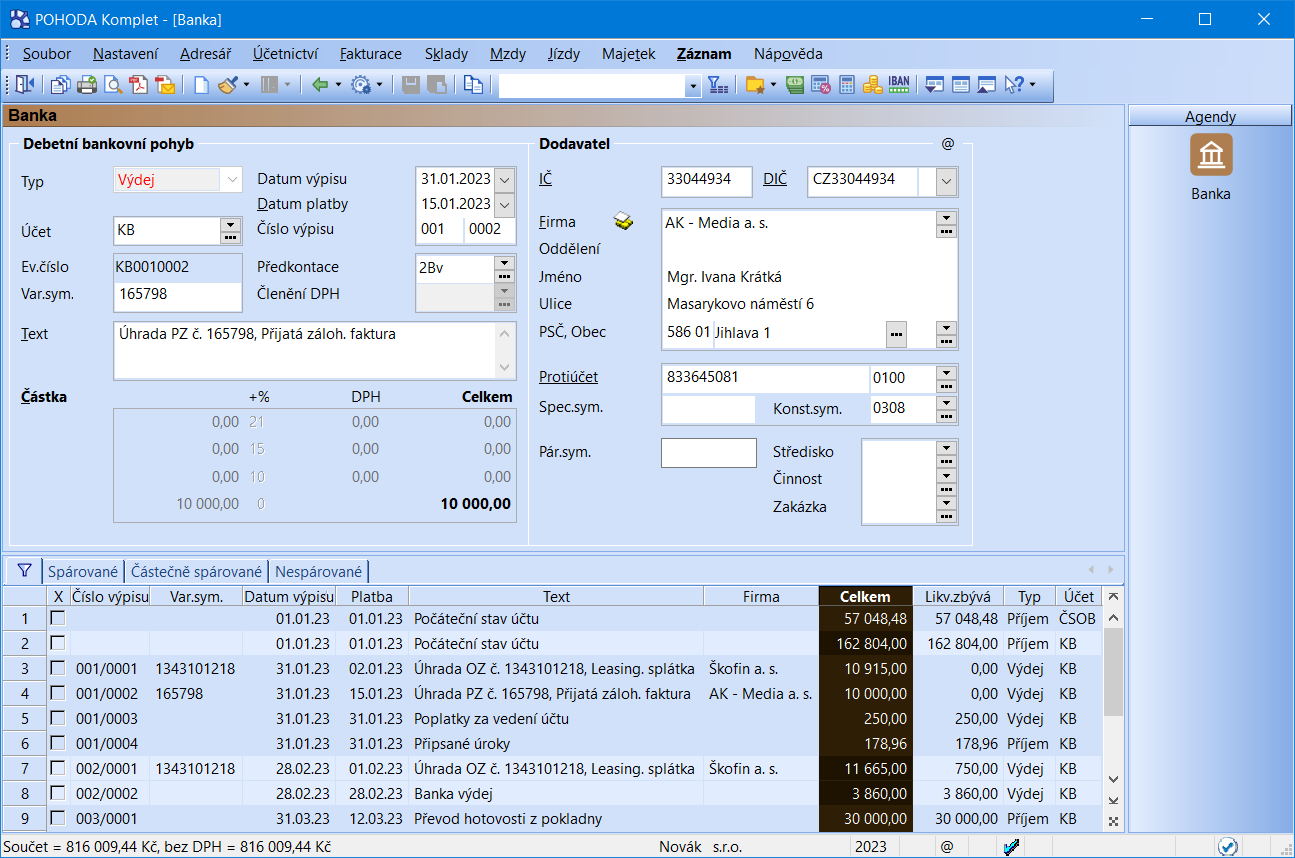Click the paintbrush toolbar icon
The image size is (1295, 858).
point(228,85)
